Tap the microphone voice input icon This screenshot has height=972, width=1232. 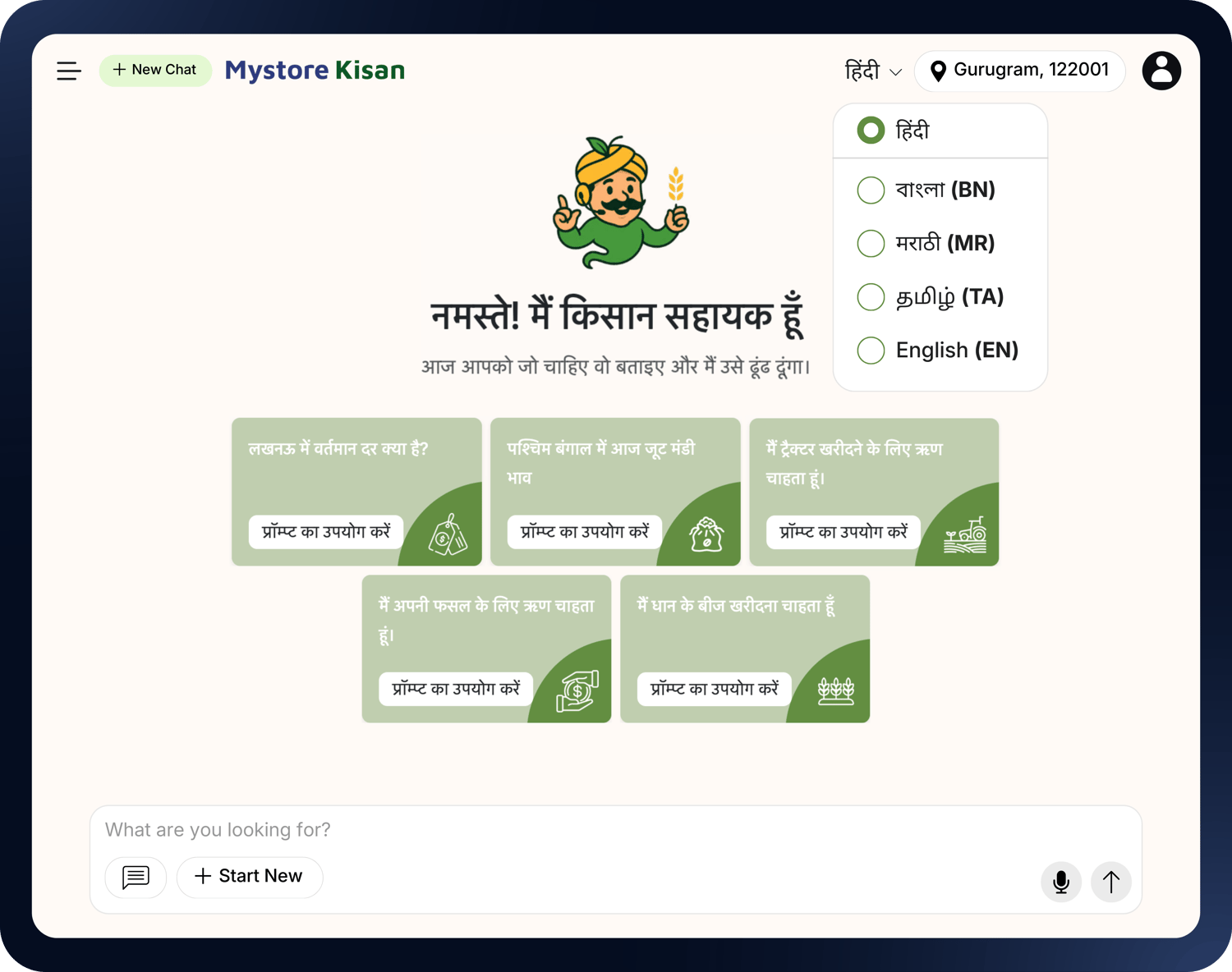pos(1060,882)
